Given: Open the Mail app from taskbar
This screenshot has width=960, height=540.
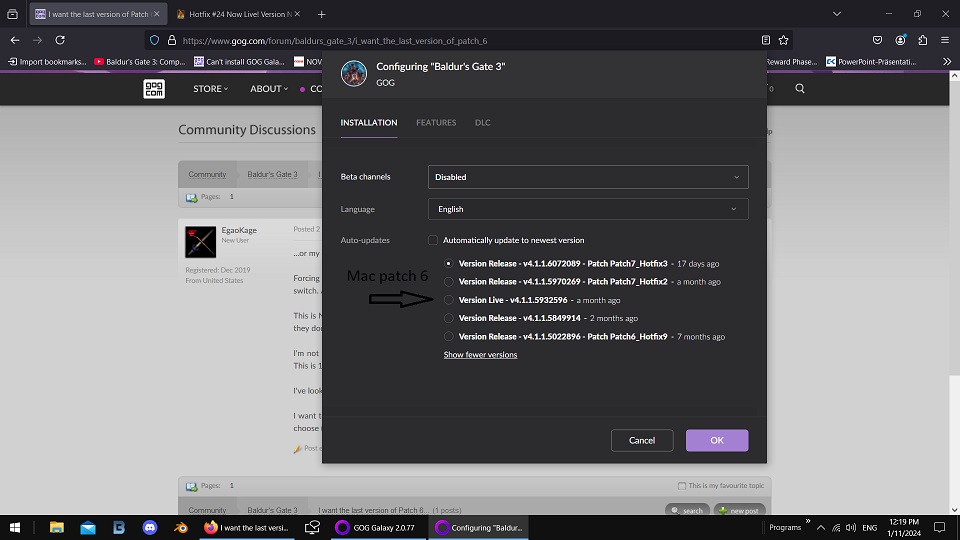Looking at the screenshot, I should [88, 527].
